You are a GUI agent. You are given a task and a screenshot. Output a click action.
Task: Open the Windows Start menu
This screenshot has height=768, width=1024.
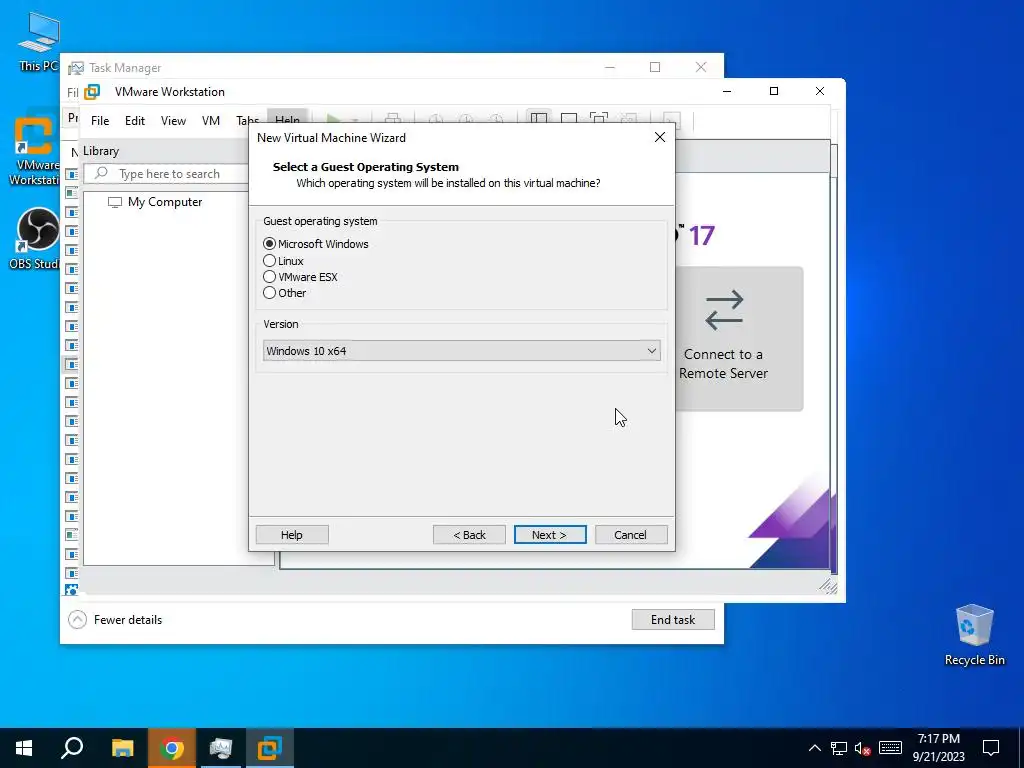pos(24,748)
